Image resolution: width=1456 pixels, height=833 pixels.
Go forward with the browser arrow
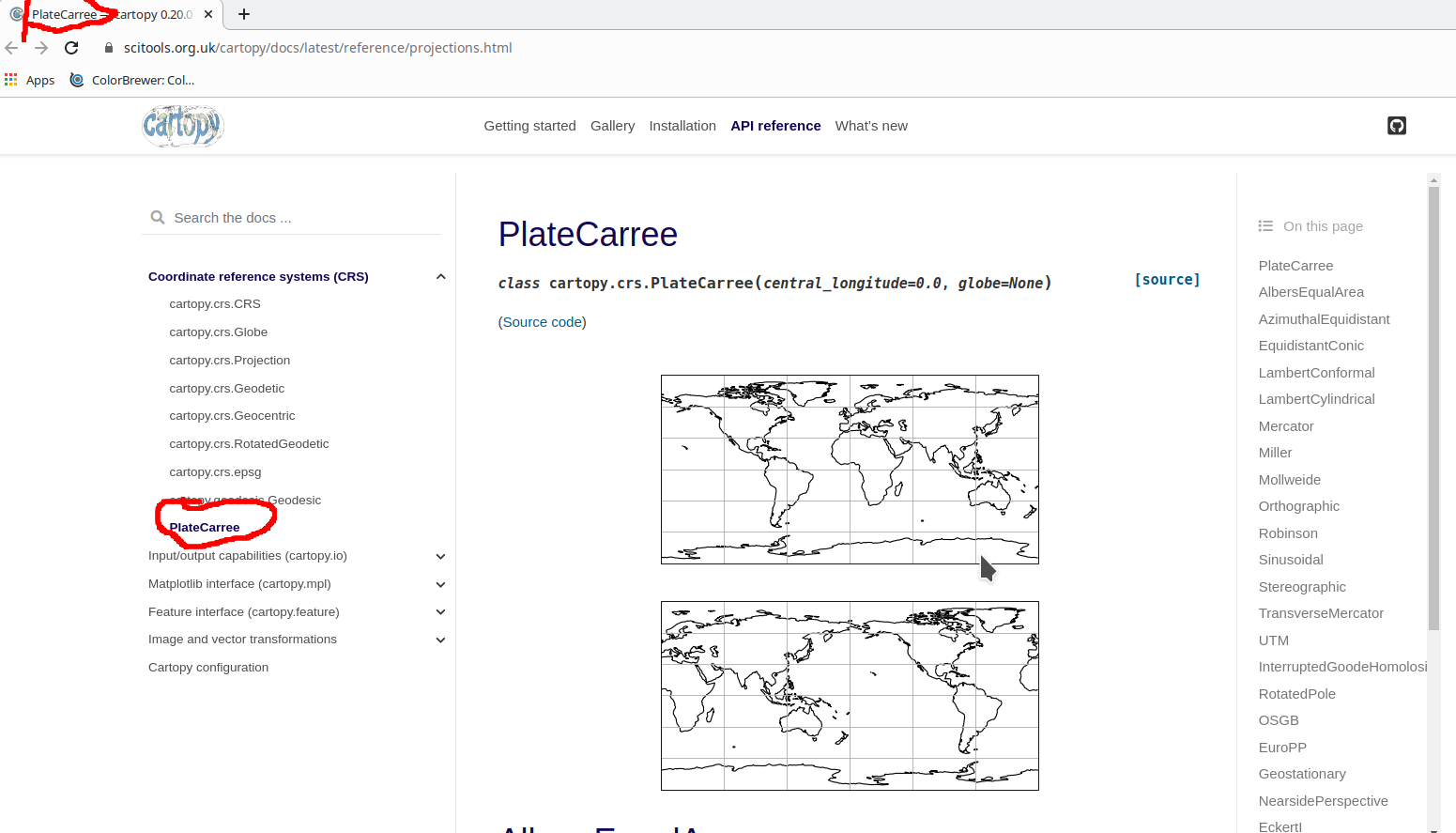point(41,48)
